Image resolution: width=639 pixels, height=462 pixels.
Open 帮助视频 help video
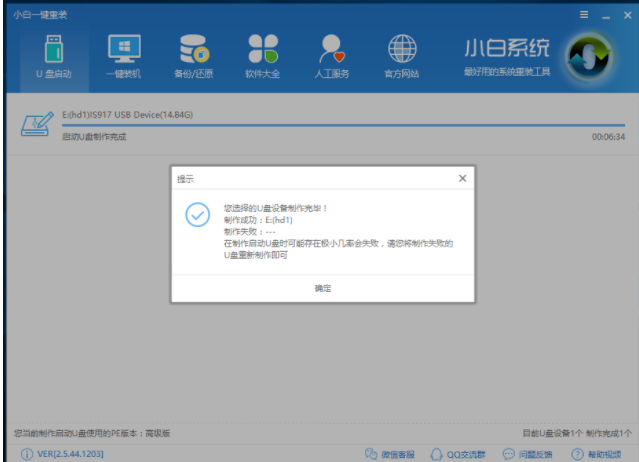pos(596,454)
